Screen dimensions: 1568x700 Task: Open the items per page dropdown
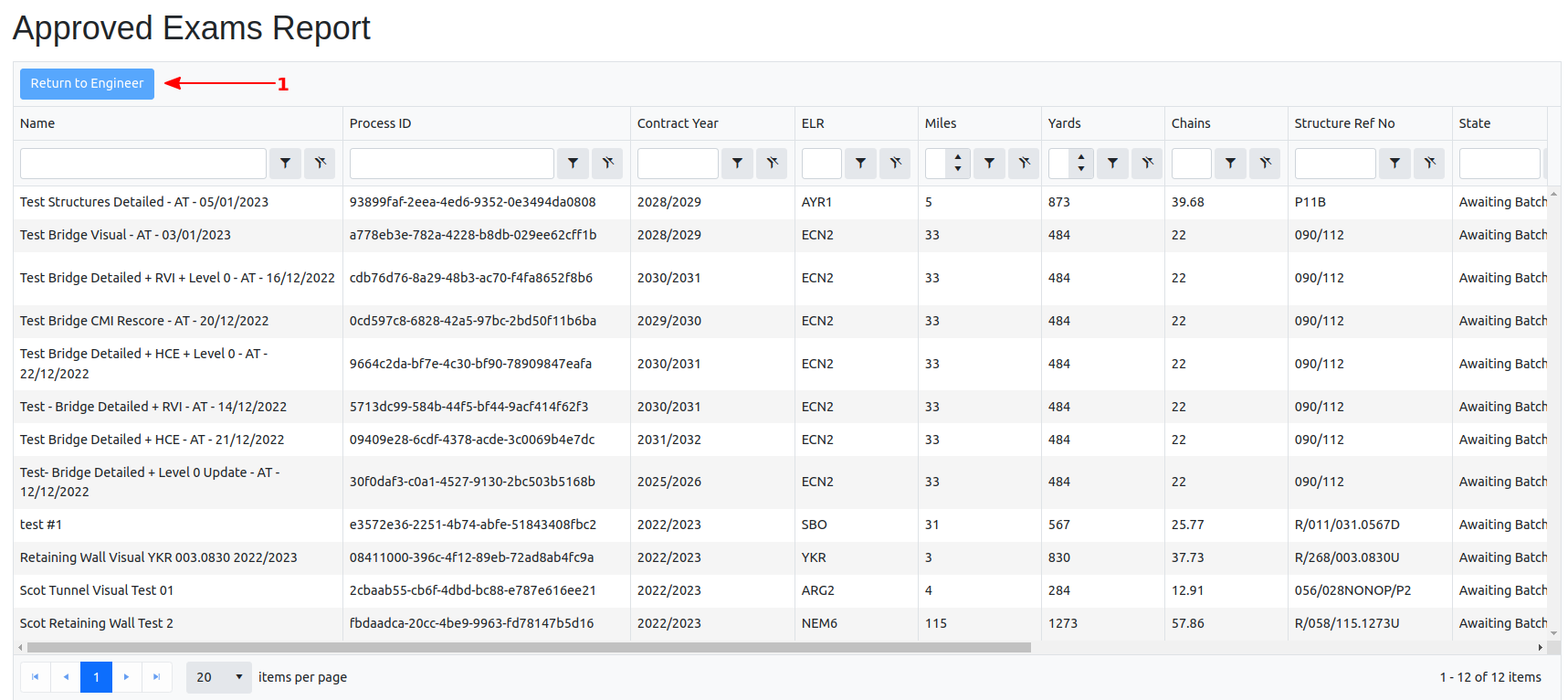coord(219,677)
